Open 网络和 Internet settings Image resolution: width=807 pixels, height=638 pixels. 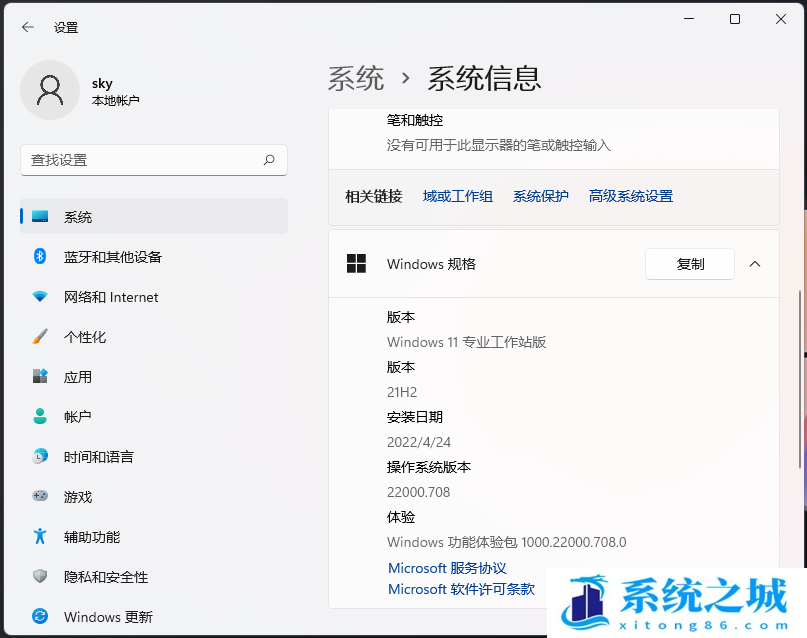[x=154, y=297]
